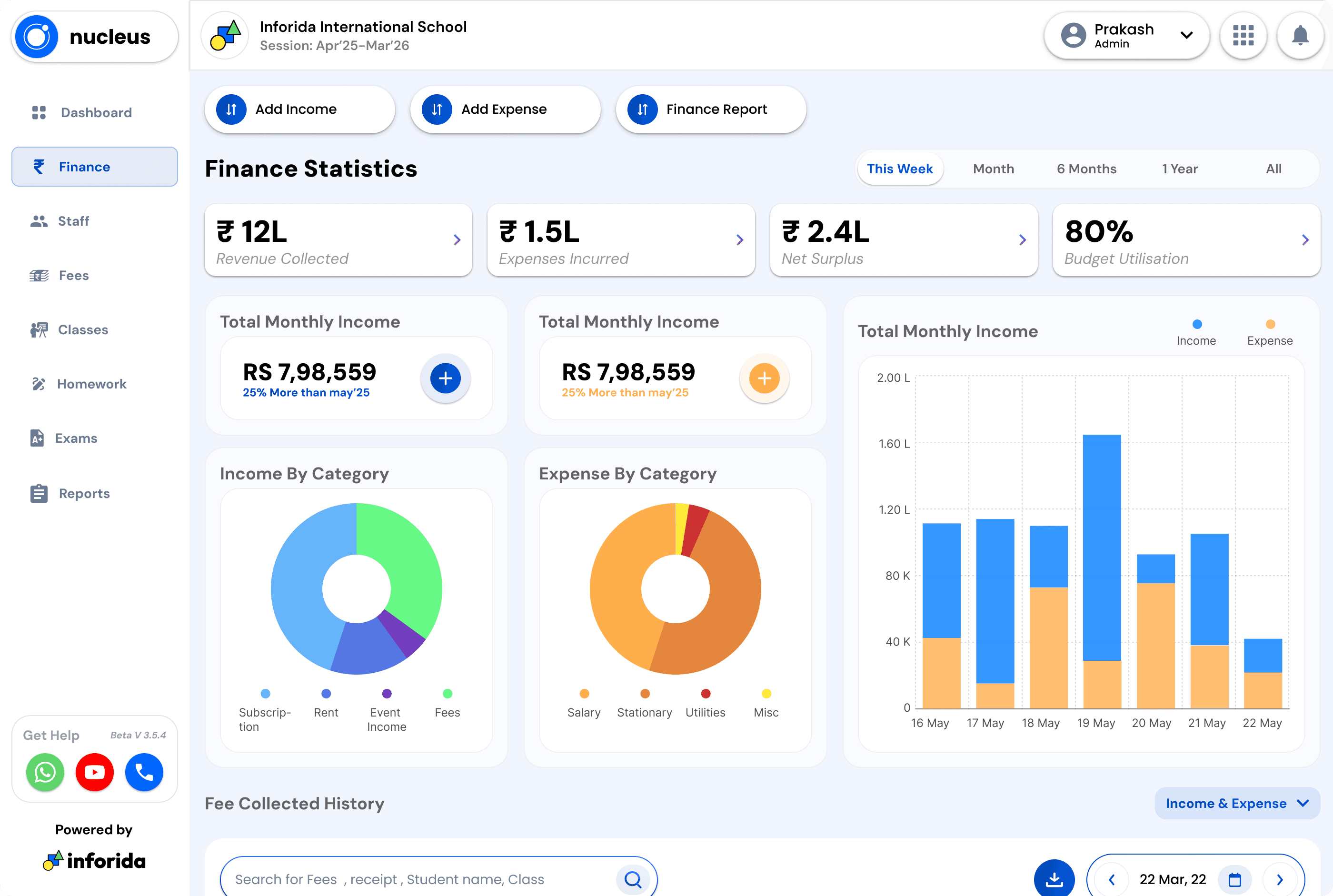Open the calendar date picker icon
The height and width of the screenshot is (896, 1333).
click(x=1235, y=879)
